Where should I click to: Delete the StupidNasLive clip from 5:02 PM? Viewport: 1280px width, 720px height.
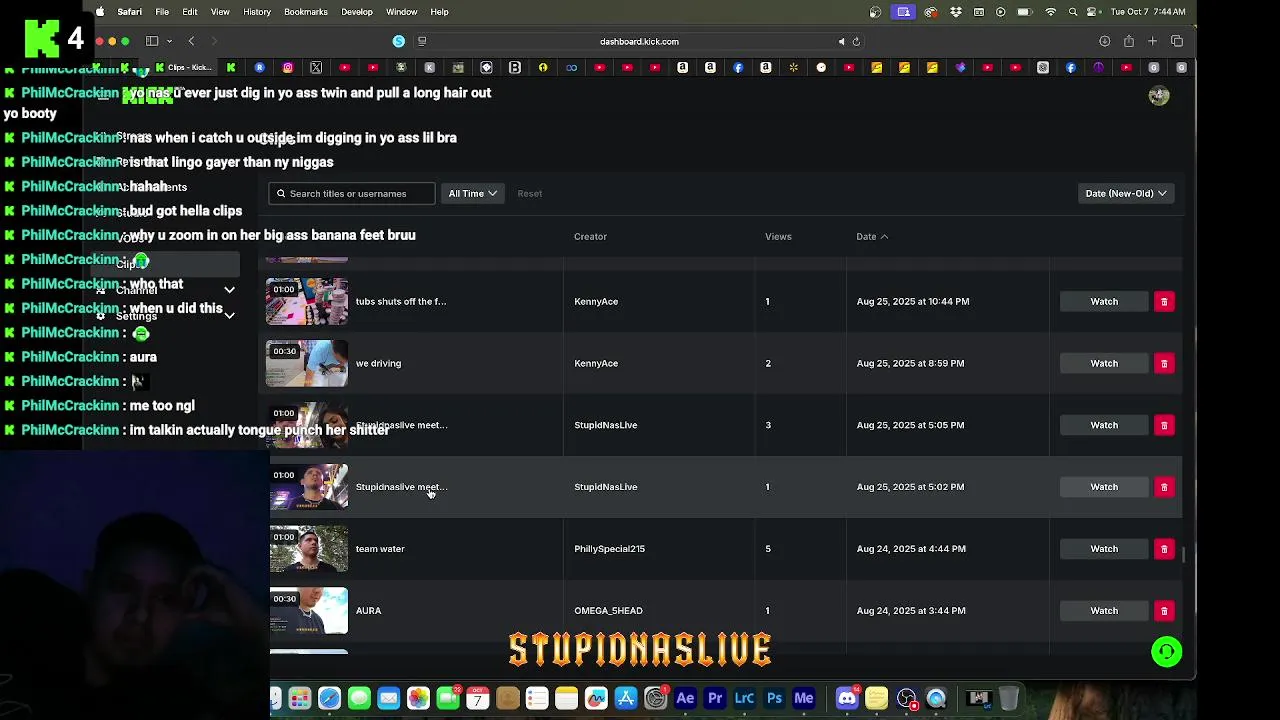[1164, 487]
